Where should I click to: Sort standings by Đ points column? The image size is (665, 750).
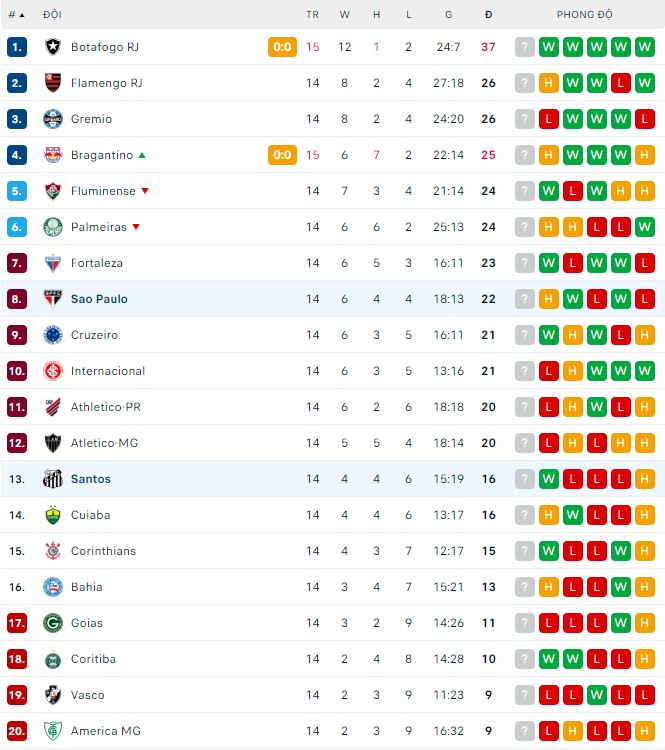[x=488, y=15]
